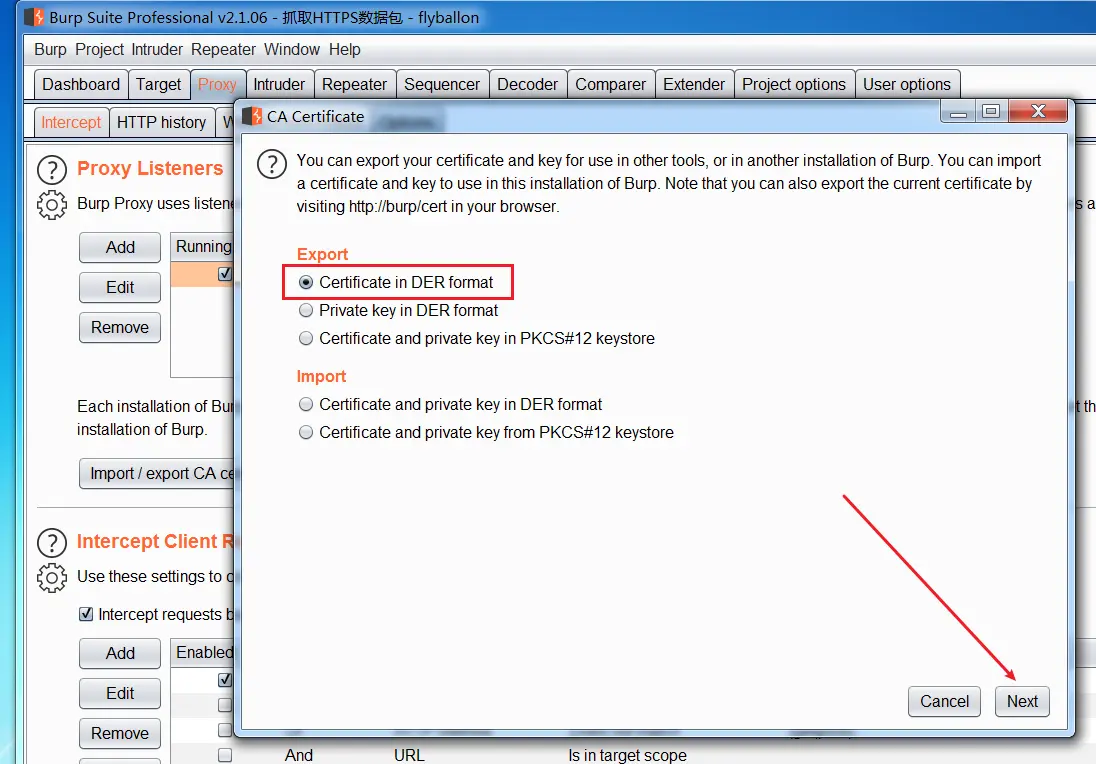This screenshot has width=1096, height=764.
Task: Click 'Proxy Listeners' section heading
Action: (x=150, y=168)
